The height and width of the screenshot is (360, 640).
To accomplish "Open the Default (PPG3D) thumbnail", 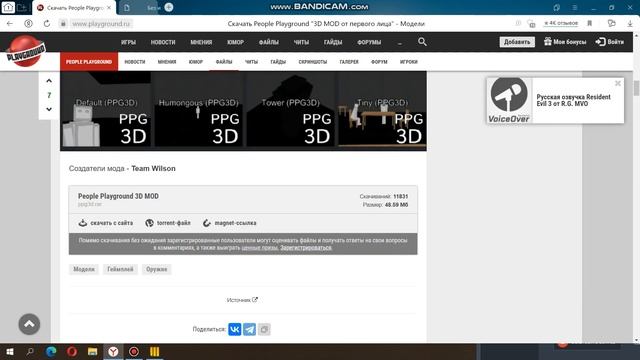I will click(106, 110).
